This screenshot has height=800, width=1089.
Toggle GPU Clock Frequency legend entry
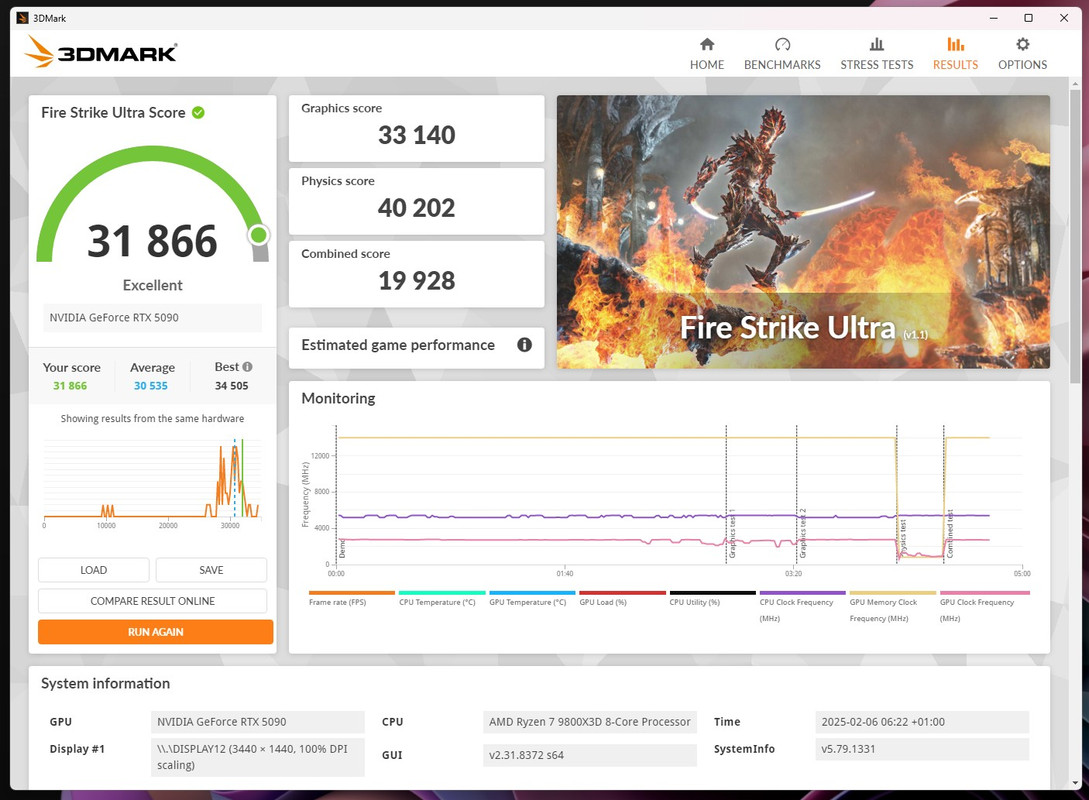[984, 606]
